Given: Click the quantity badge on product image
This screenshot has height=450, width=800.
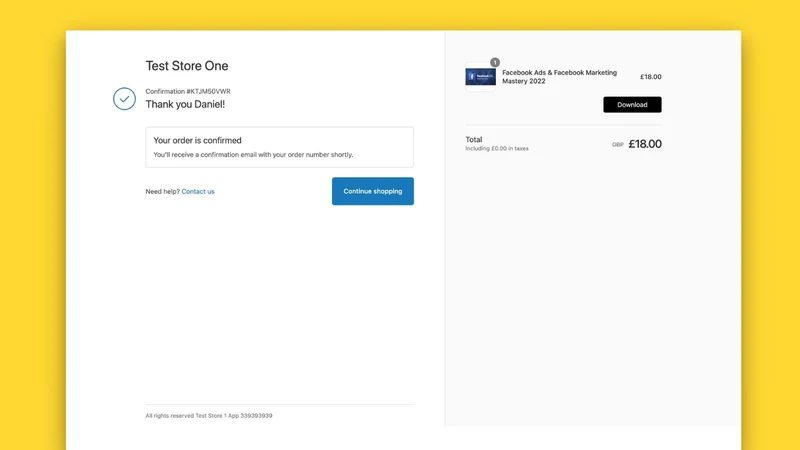Looking at the screenshot, I should tap(494, 62).
